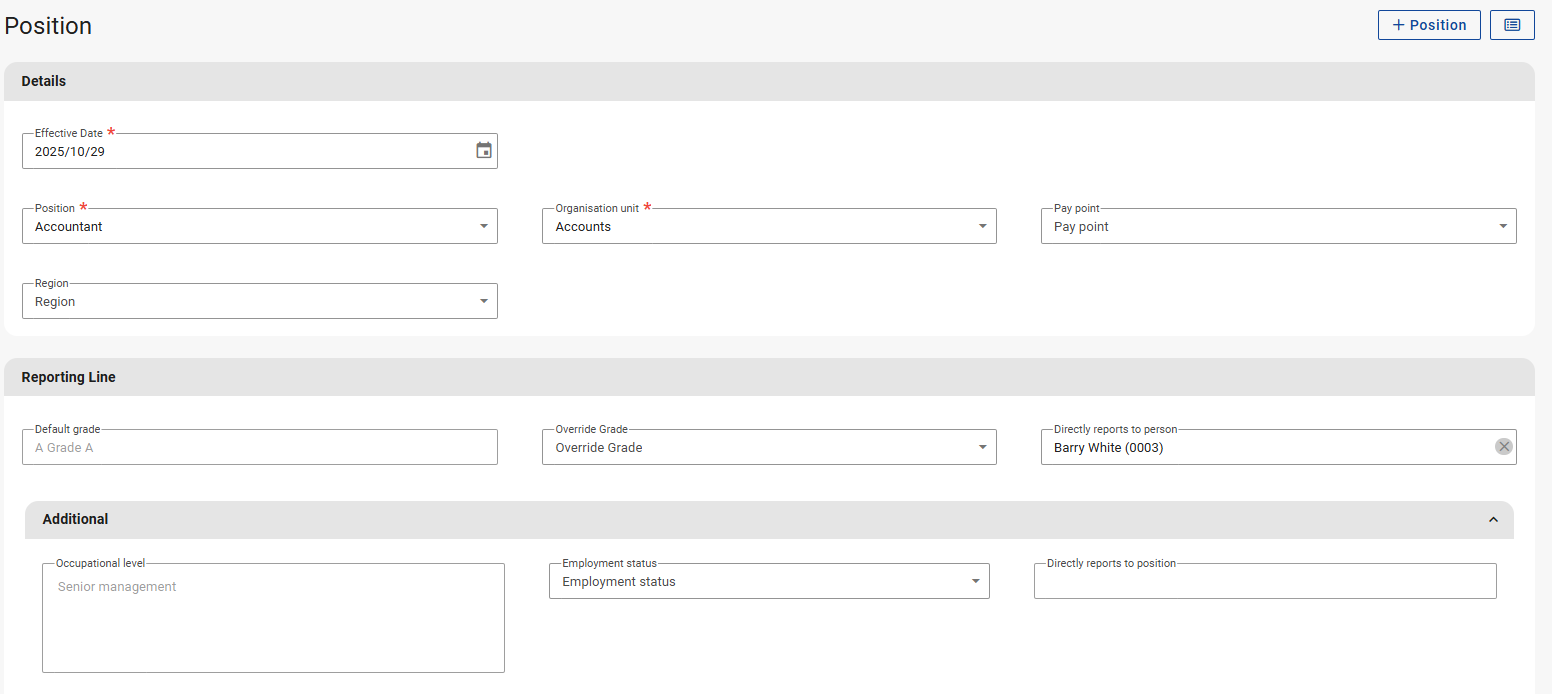Click the Additional panel header title
1552x694 pixels.
(x=76, y=519)
